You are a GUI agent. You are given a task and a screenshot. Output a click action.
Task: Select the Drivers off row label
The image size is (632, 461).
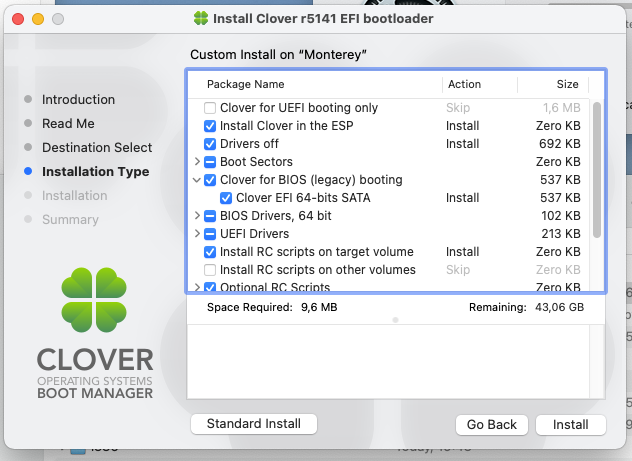(x=249, y=144)
